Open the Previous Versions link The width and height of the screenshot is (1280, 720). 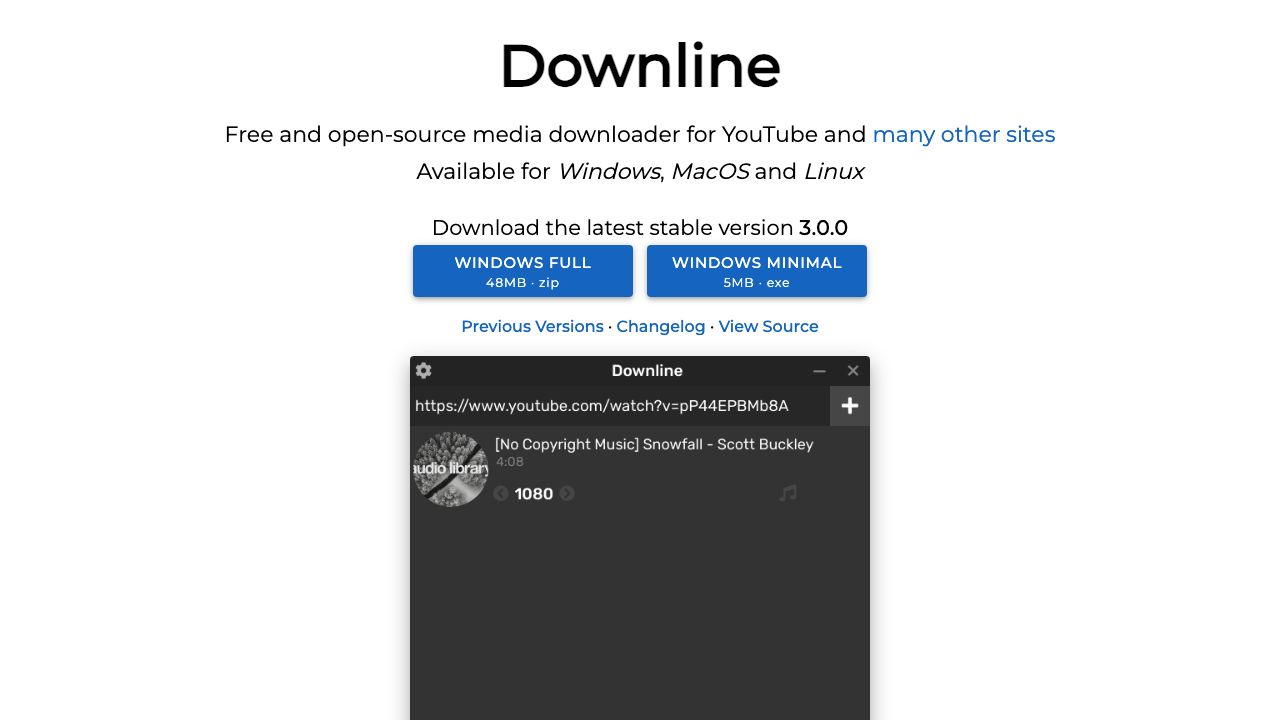532,326
